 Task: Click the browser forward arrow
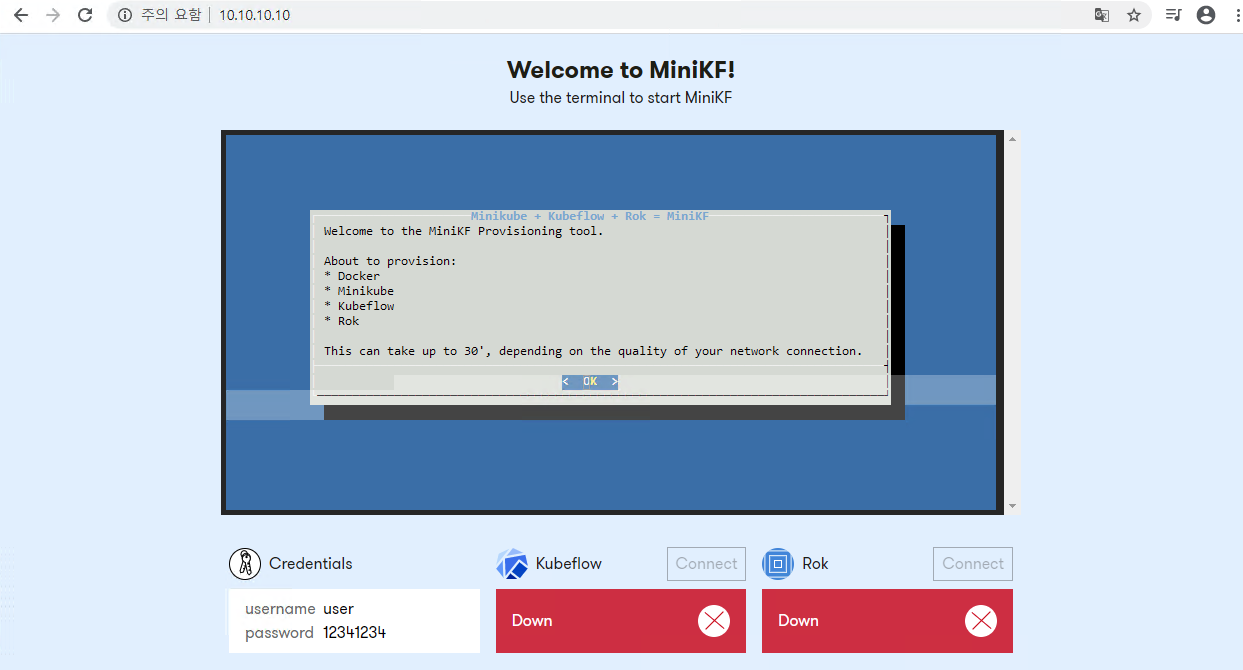[x=53, y=15]
